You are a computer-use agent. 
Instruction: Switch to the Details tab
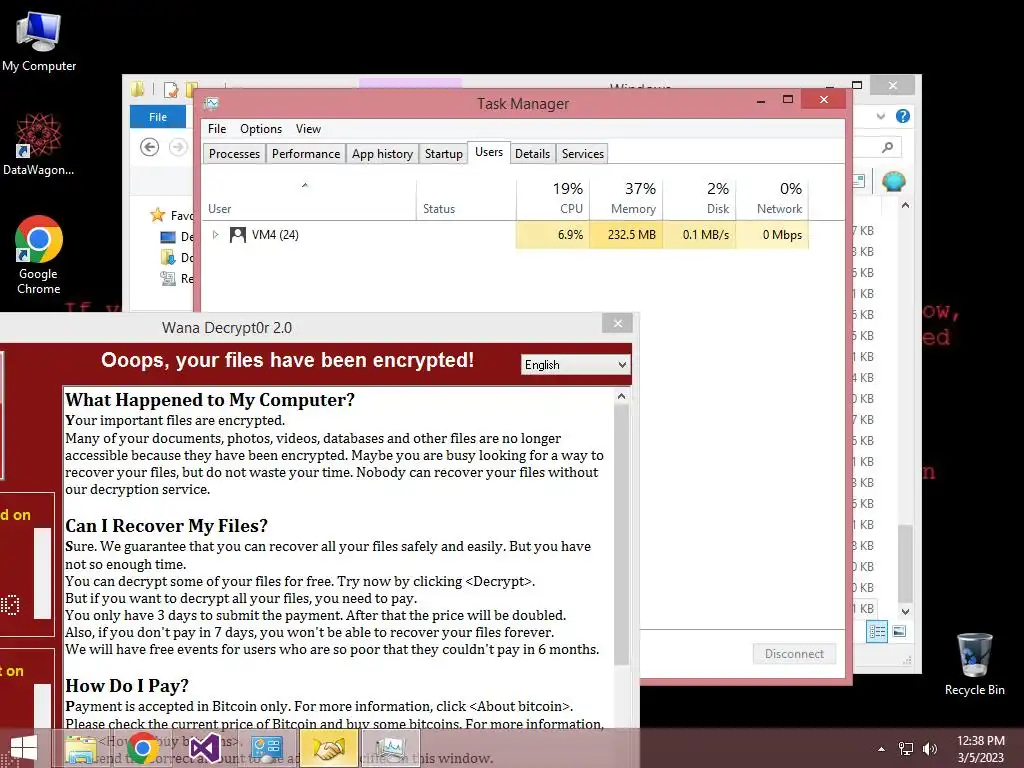point(532,153)
